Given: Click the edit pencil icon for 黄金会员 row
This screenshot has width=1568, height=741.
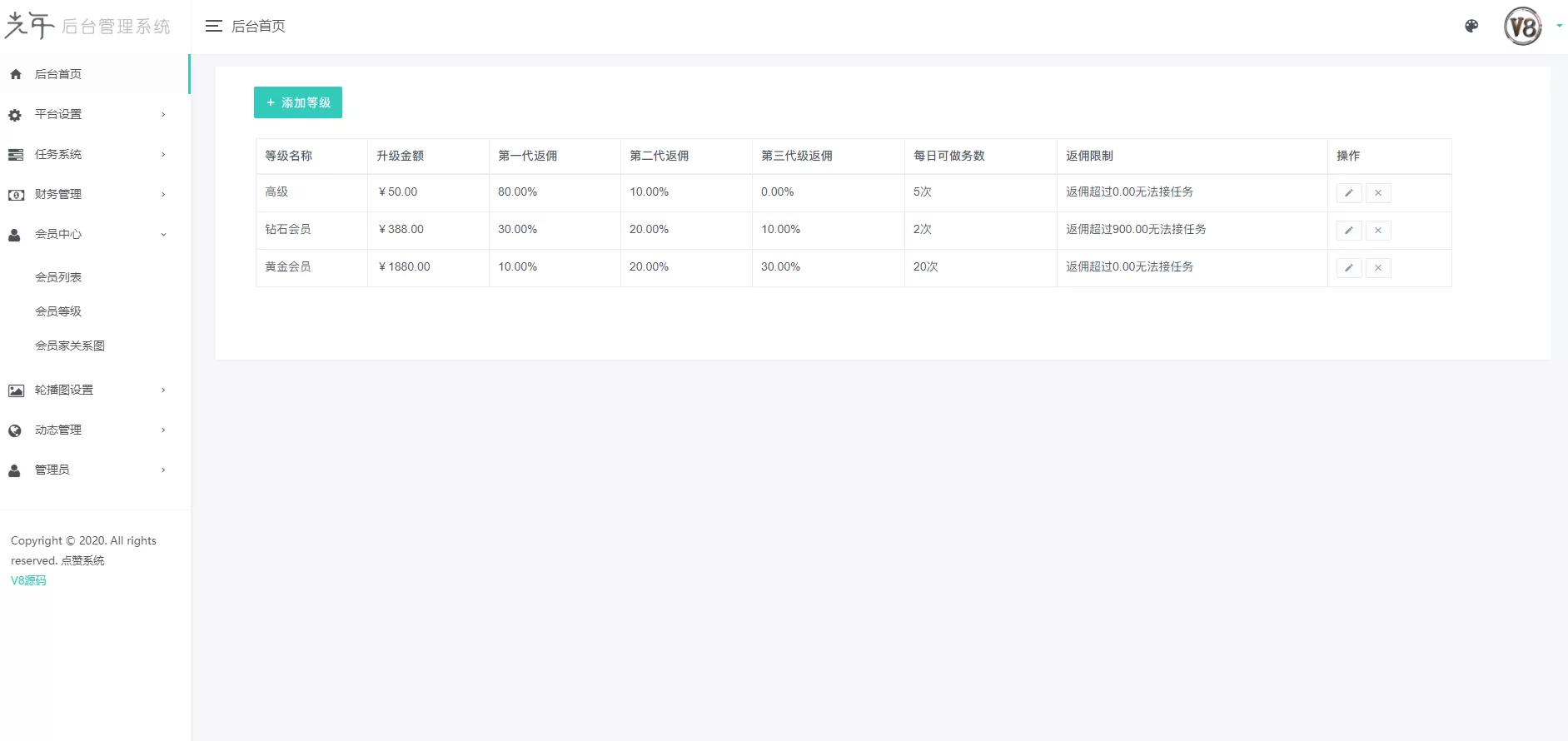Looking at the screenshot, I should click(1348, 268).
